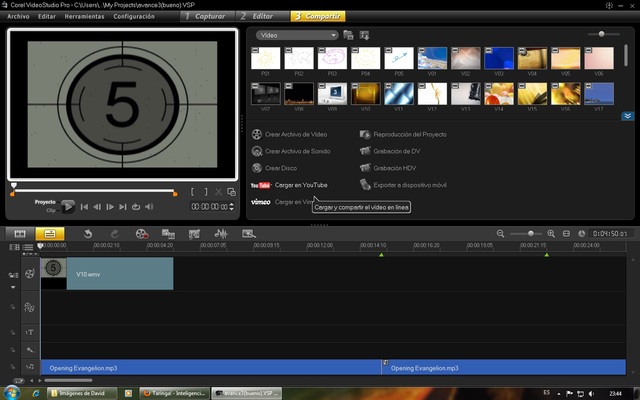The image size is (640, 400).
Task: Click the Enlarge preview window icon
Action: pos(231,192)
